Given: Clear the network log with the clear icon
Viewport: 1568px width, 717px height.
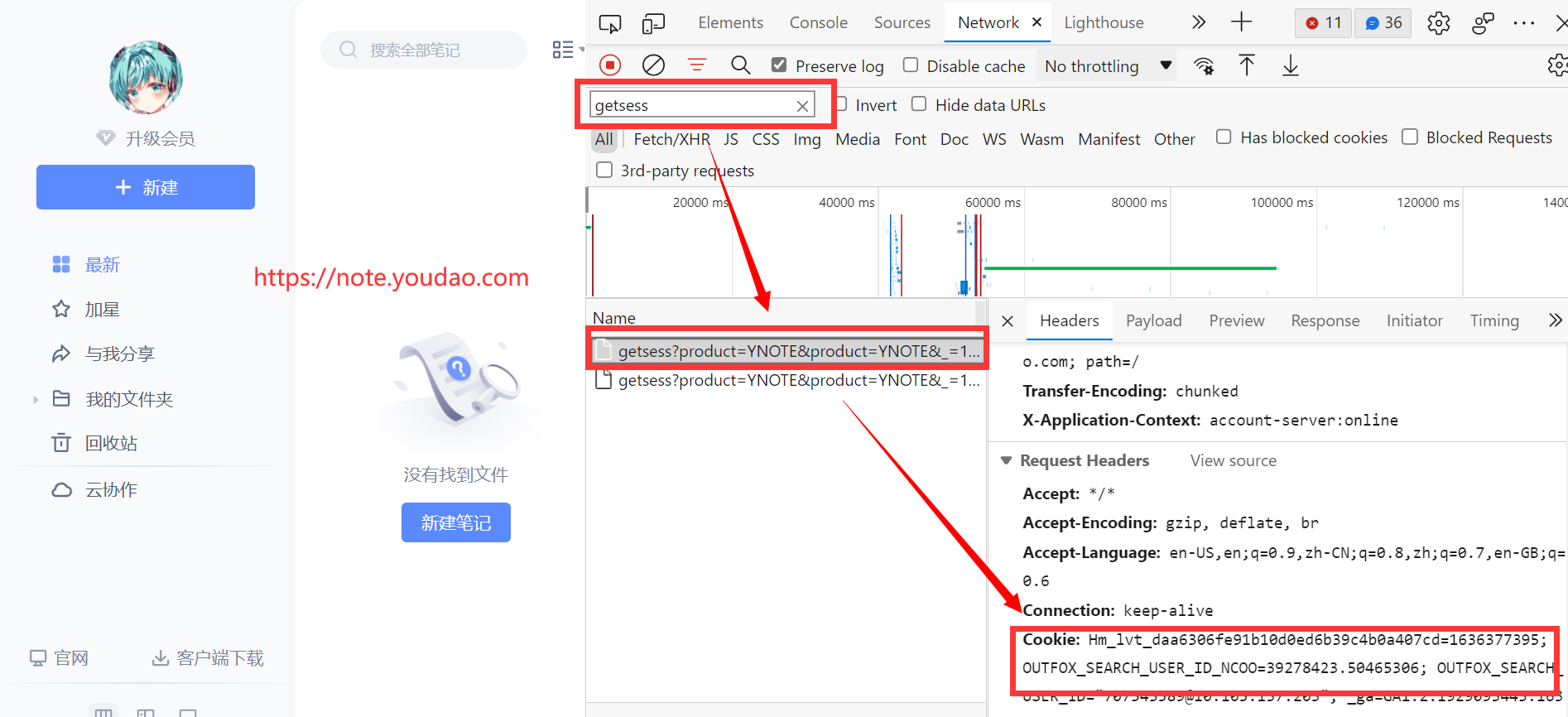Looking at the screenshot, I should 653,65.
